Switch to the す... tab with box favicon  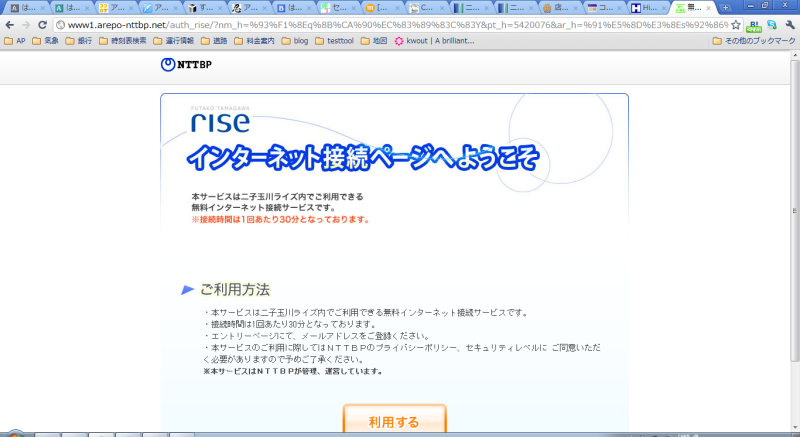pos(203,8)
